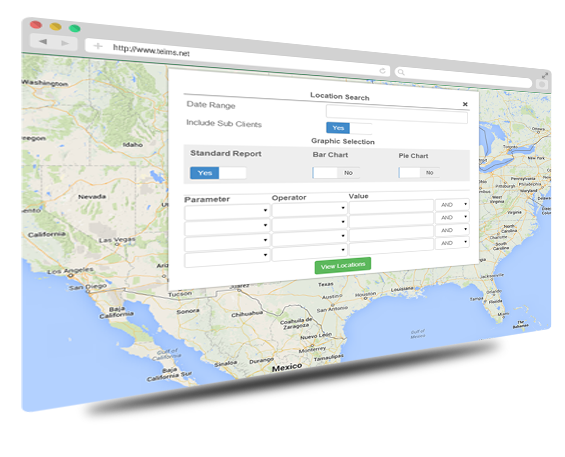
Task: Open the first Parameter dropdown
Action: click(x=227, y=212)
